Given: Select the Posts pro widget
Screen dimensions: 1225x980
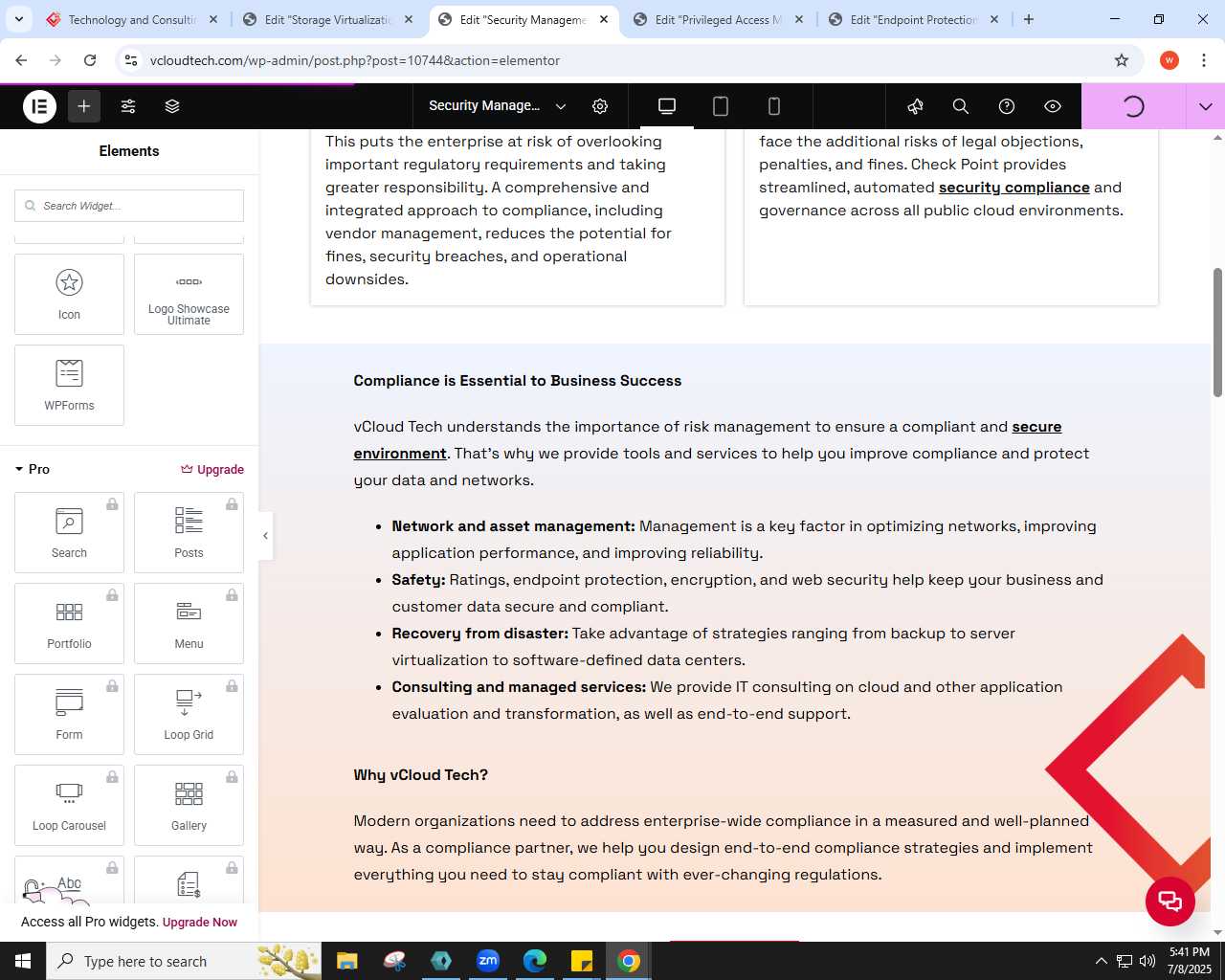Looking at the screenshot, I should tap(189, 532).
